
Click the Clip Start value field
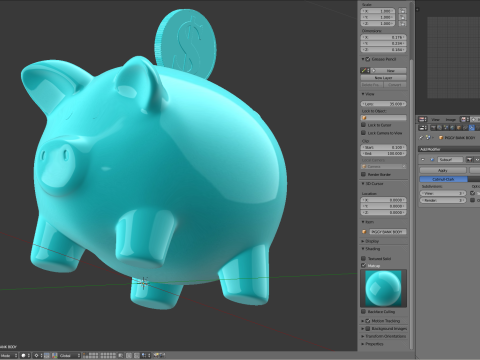click(x=383, y=147)
